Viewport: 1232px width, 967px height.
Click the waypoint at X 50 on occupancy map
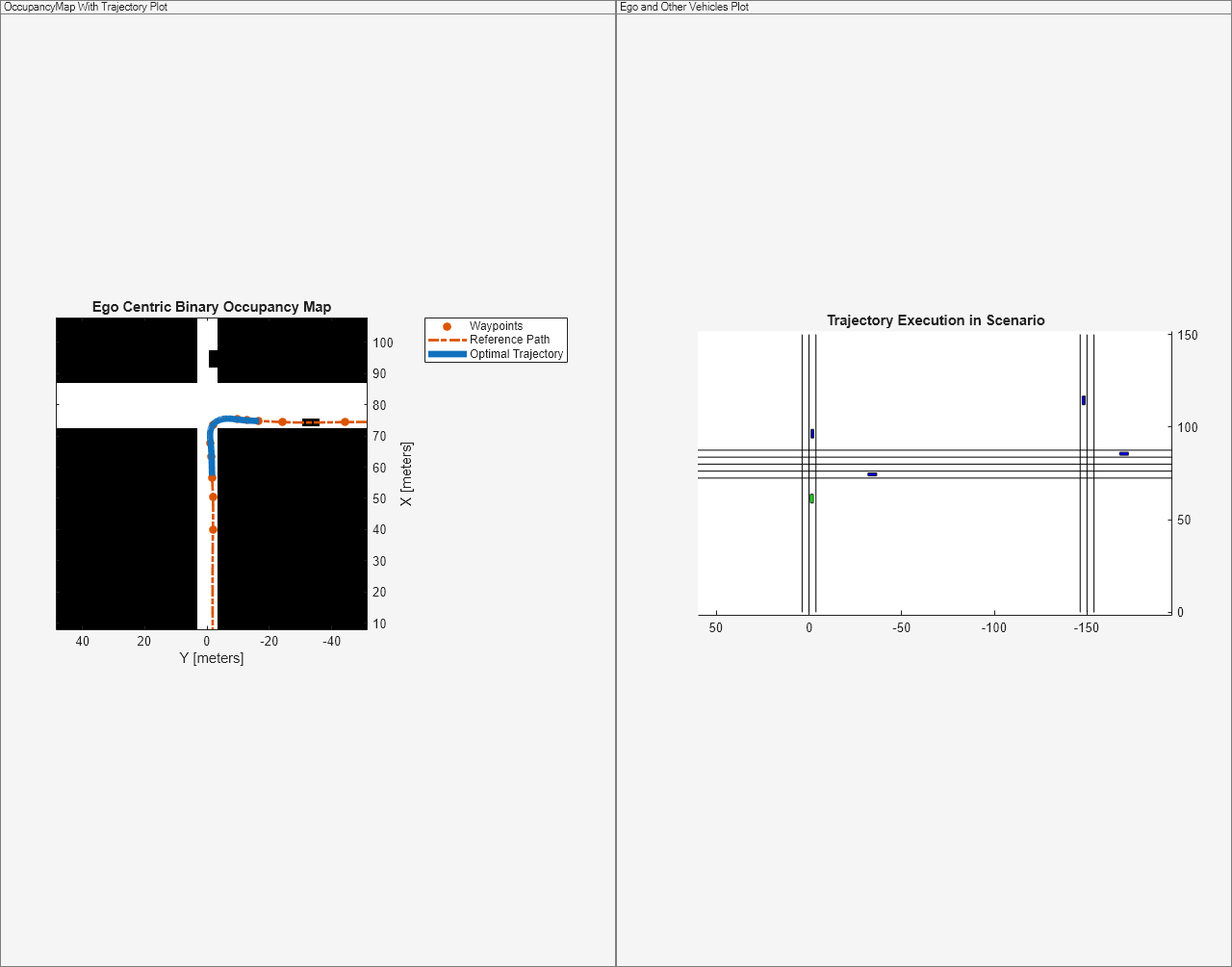[213, 497]
